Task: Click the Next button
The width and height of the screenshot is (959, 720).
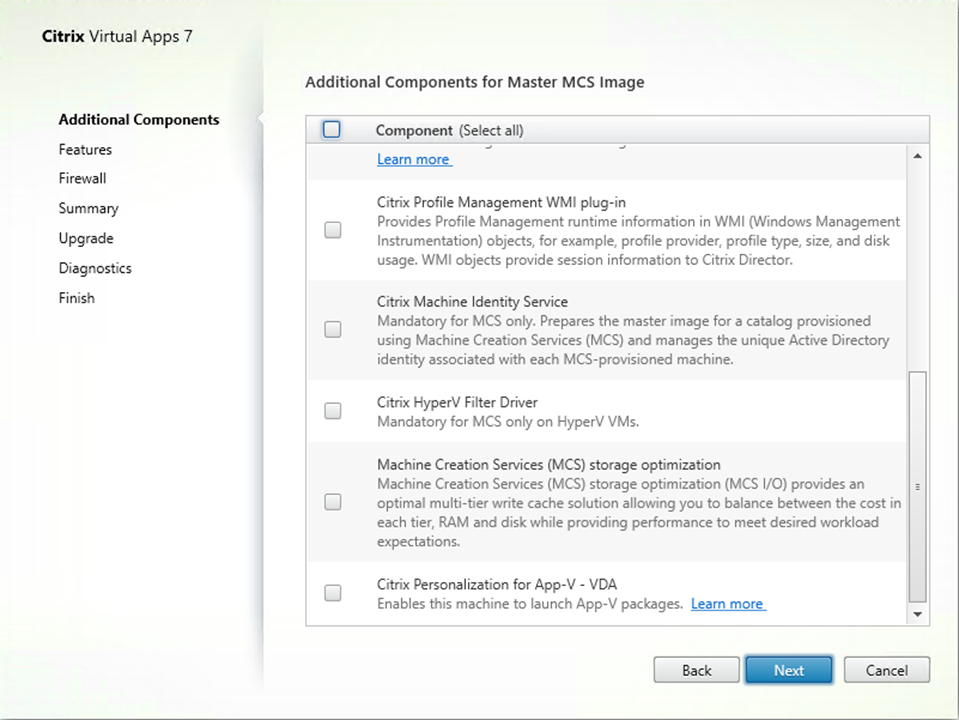Action: [x=789, y=670]
